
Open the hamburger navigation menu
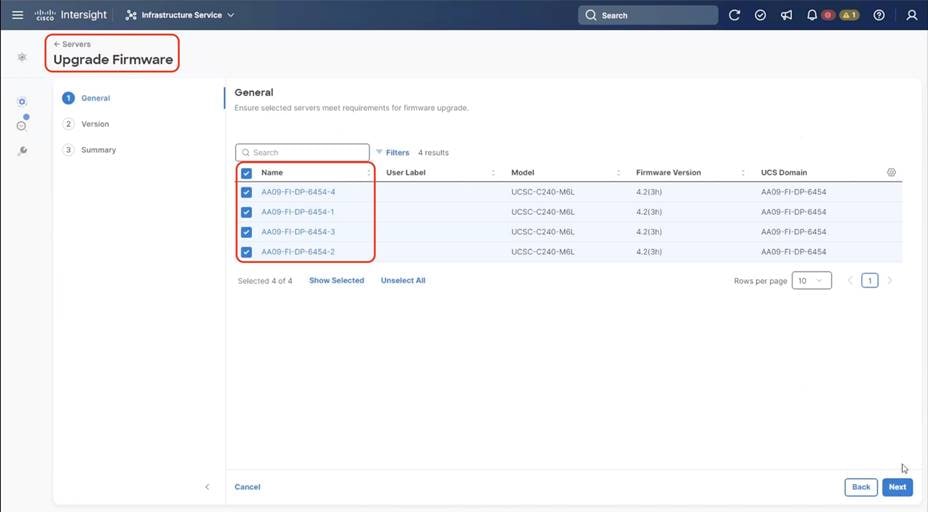tap(17, 15)
